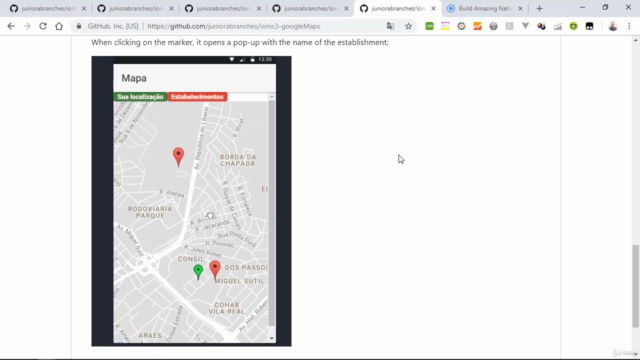This screenshot has height=360, width=640.
Task: Open the green extension icon in toolbar
Action: click(x=429, y=26)
